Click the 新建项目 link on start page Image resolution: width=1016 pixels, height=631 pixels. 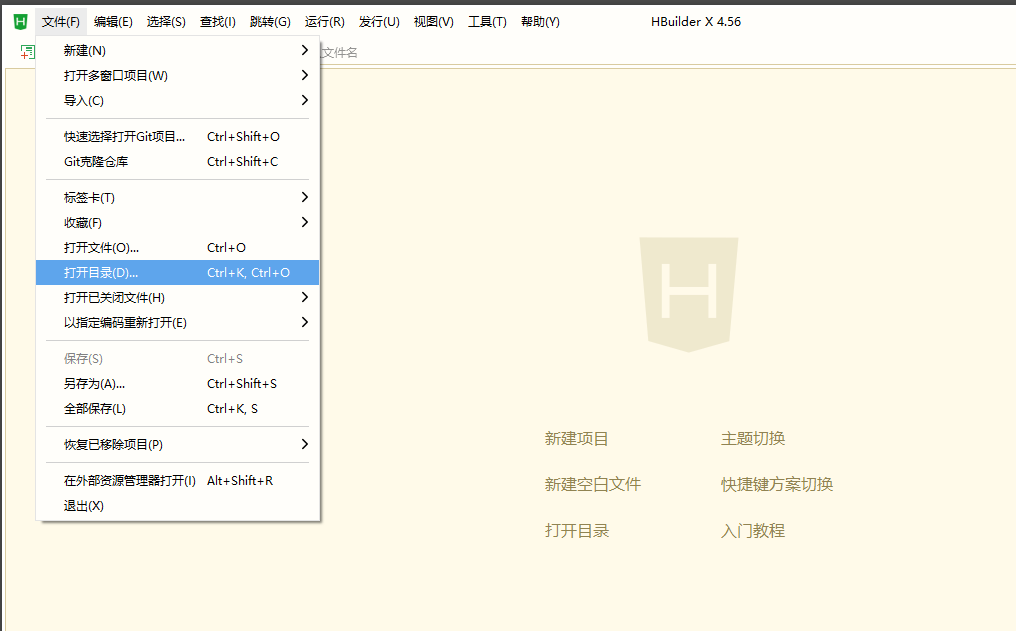(x=577, y=439)
